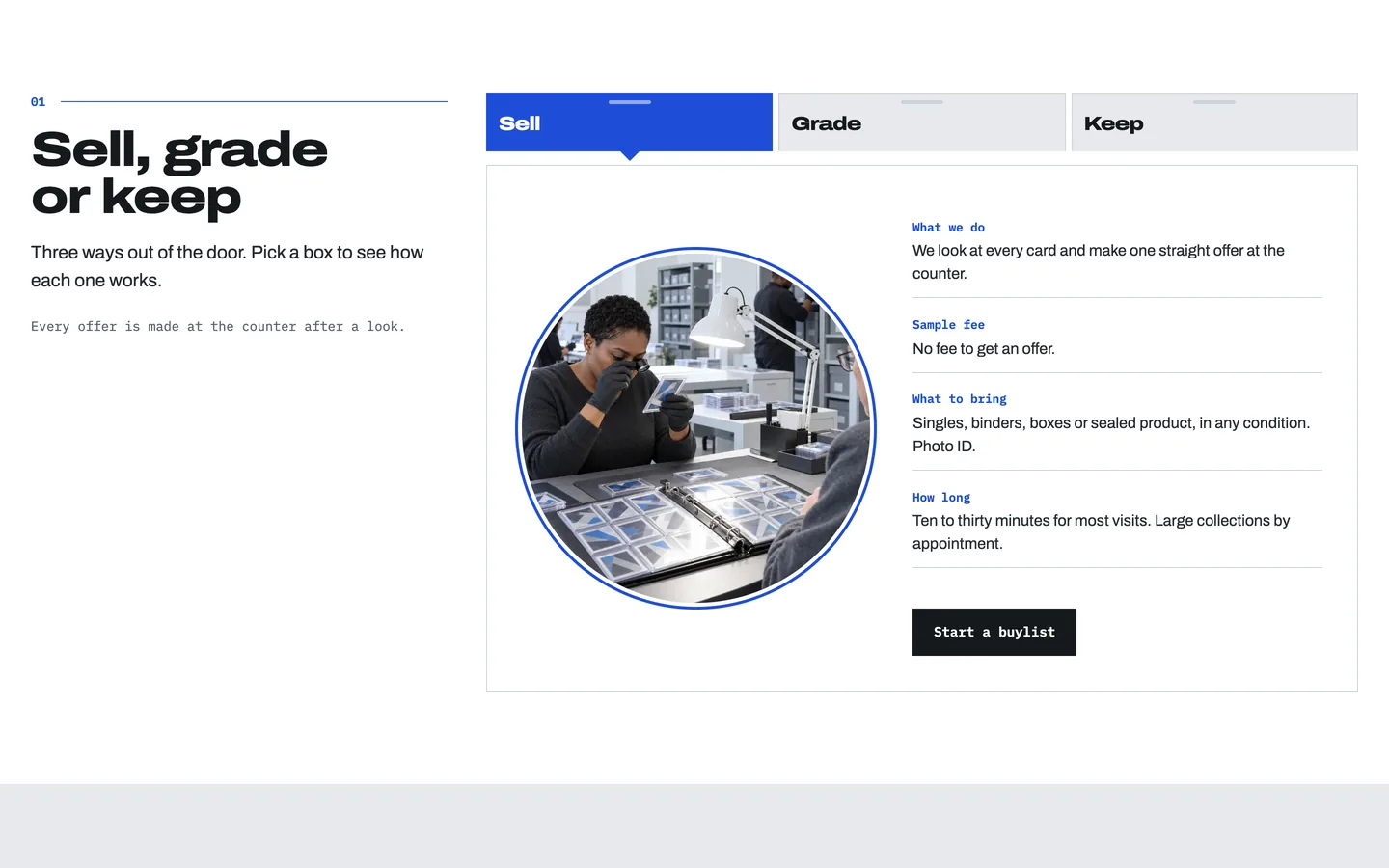Select the Sell tab
The width and height of the screenshot is (1389, 868).
point(629,122)
